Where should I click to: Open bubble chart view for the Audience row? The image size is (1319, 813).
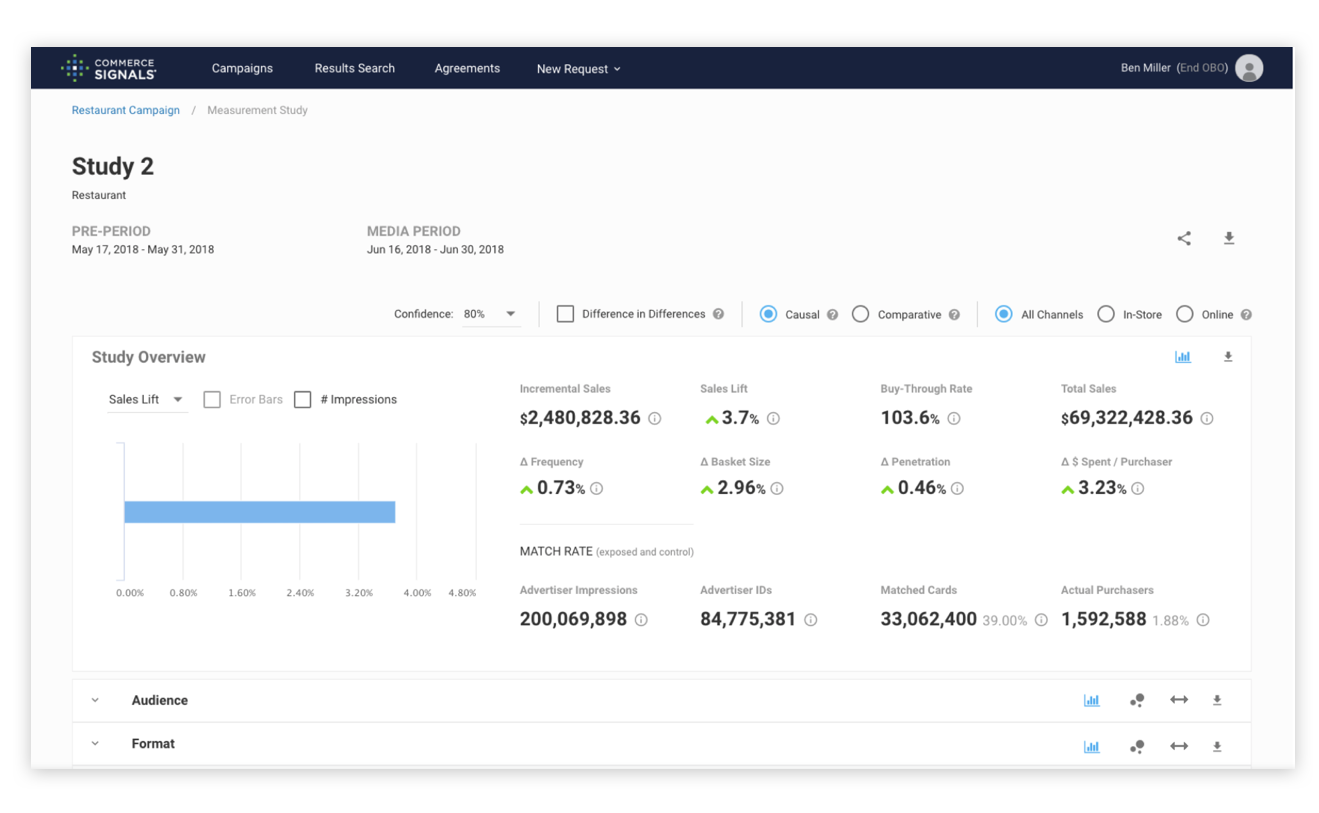pos(1137,701)
